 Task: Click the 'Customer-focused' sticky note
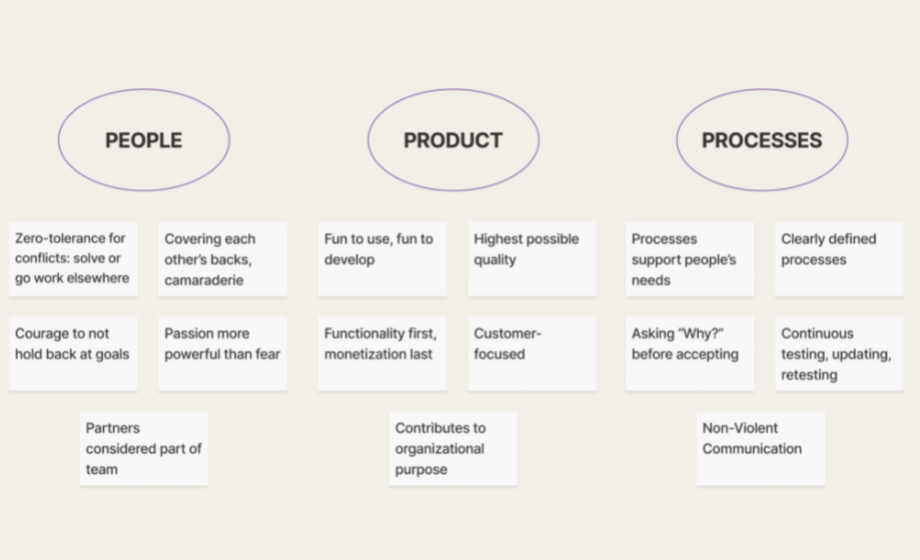pyautogui.click(x=532, y=353)
